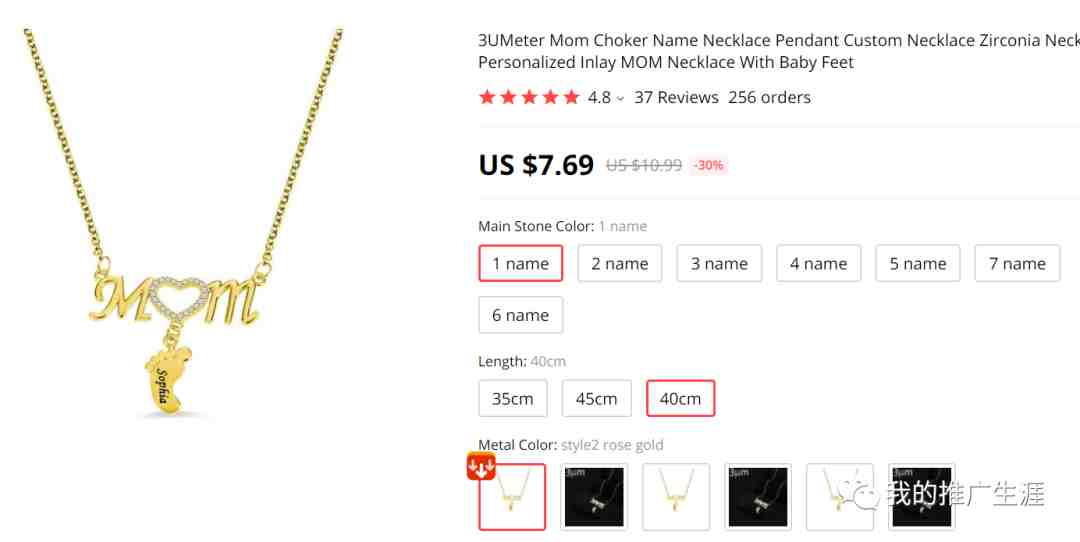The image size is (1080, 542).
Task: Set length to 45cm
Action: (x=596, y=398)
